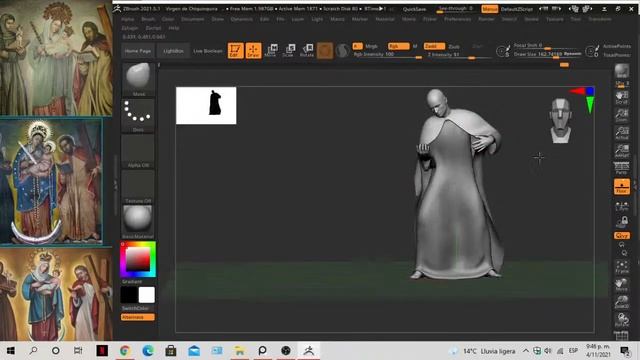
Task: Select the black secondary color swatch
Action: click(129, 295)
